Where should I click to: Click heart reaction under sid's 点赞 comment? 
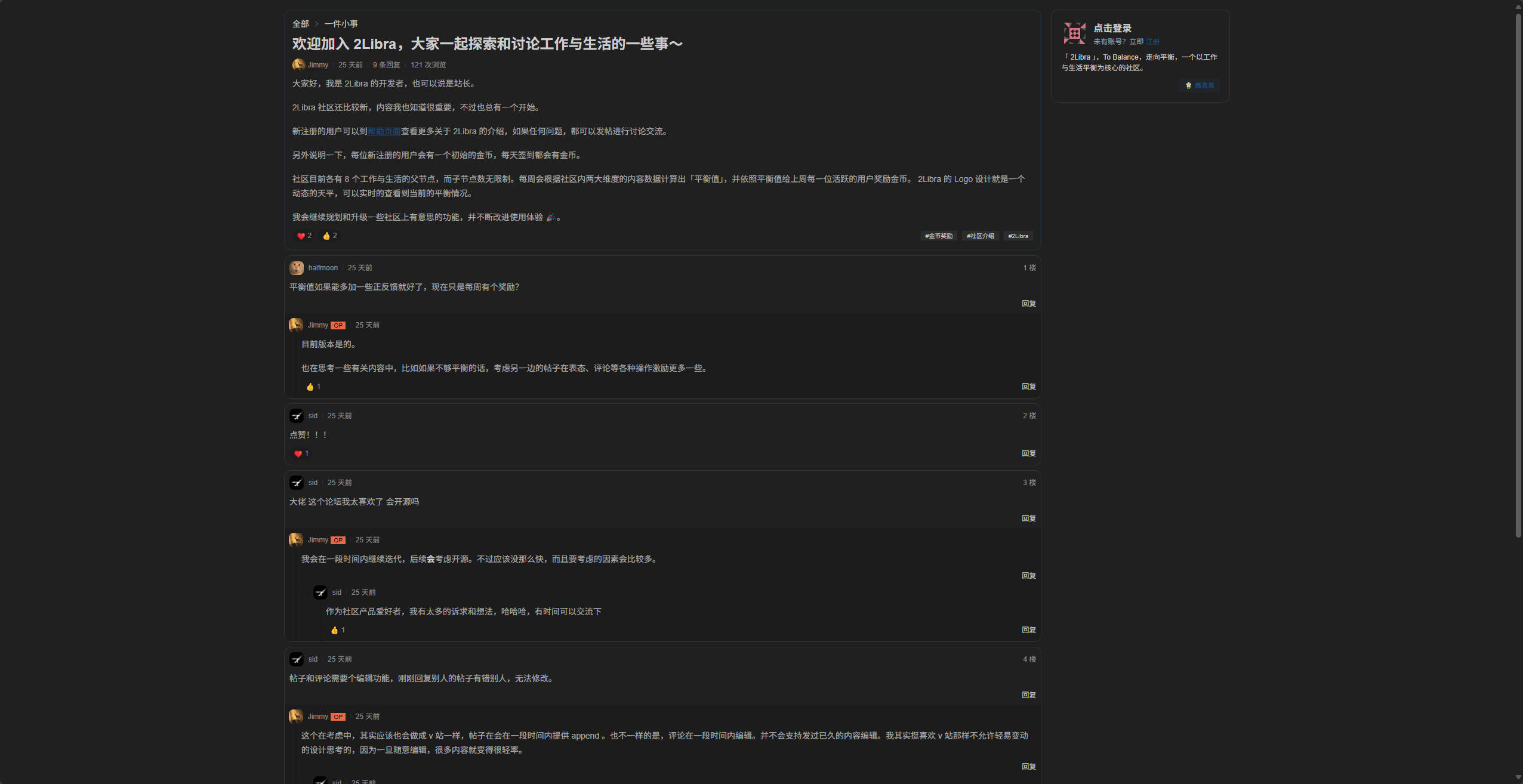[298, 454]
